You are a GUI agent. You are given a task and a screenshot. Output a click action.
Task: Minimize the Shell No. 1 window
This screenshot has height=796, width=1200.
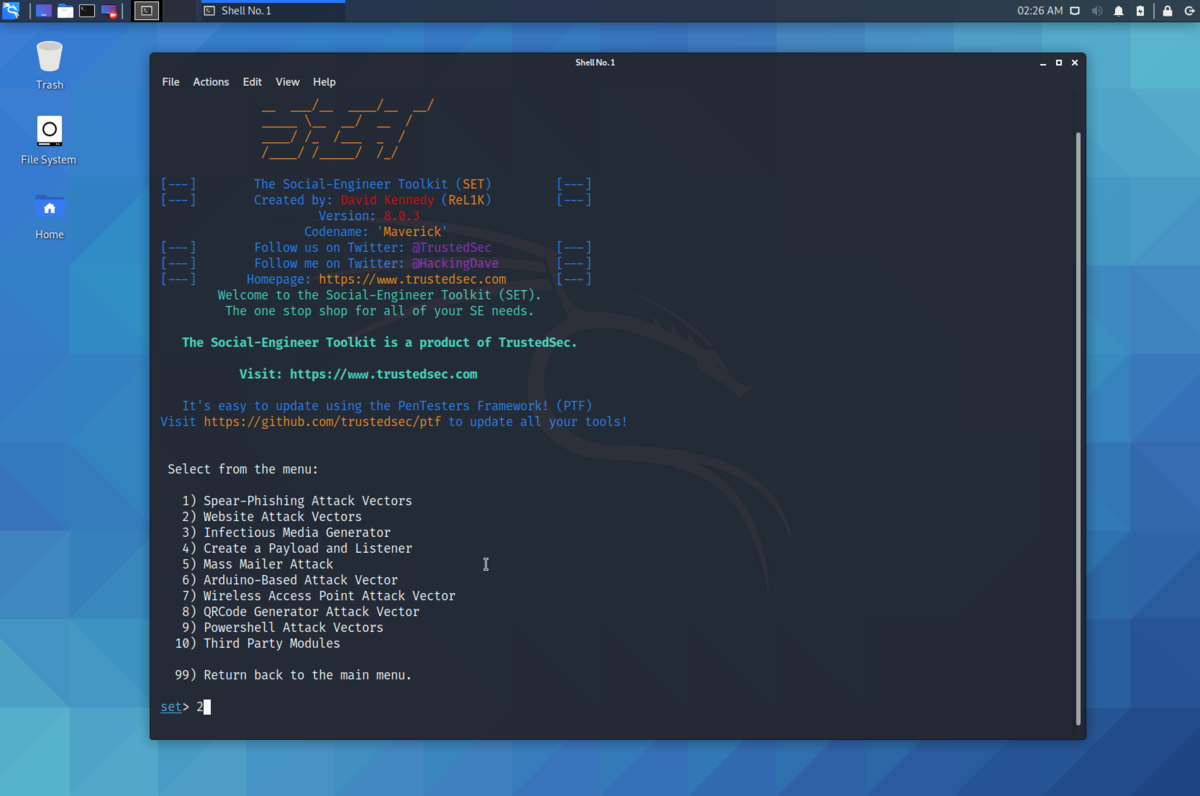(1043, 62)
